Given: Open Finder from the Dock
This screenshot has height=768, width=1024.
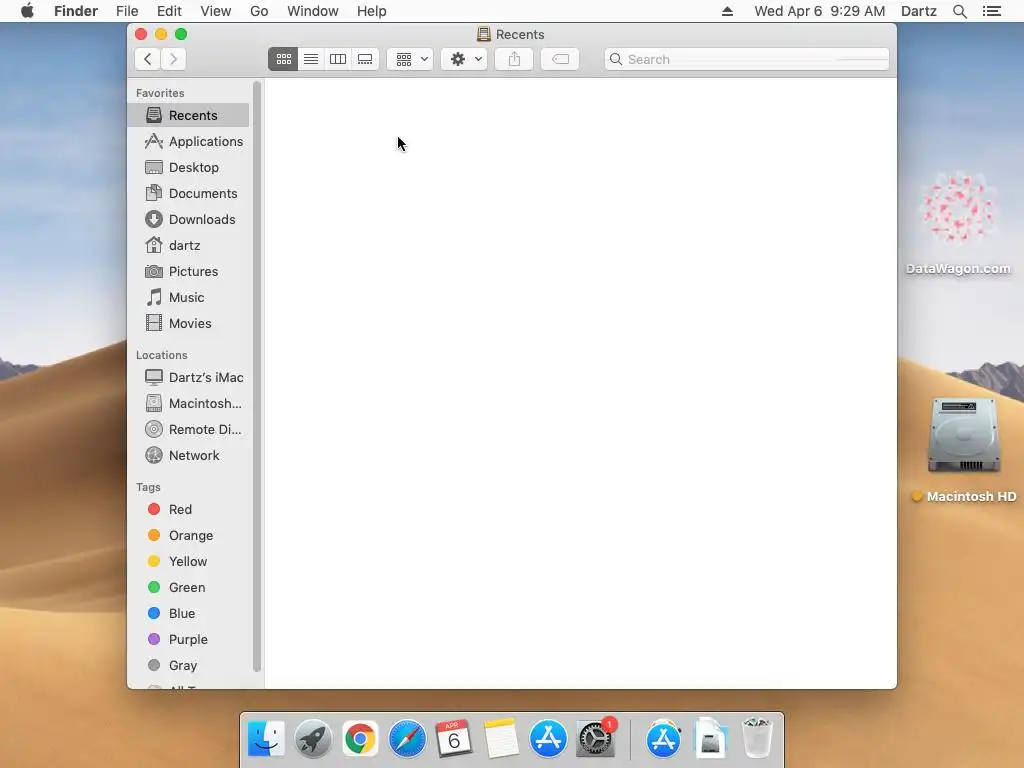Looking at the screenshot, I should (x=266, y=739).
